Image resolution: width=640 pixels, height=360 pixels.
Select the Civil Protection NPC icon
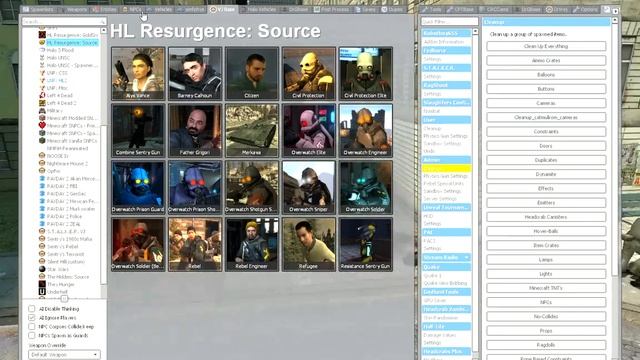pos(309,74)
